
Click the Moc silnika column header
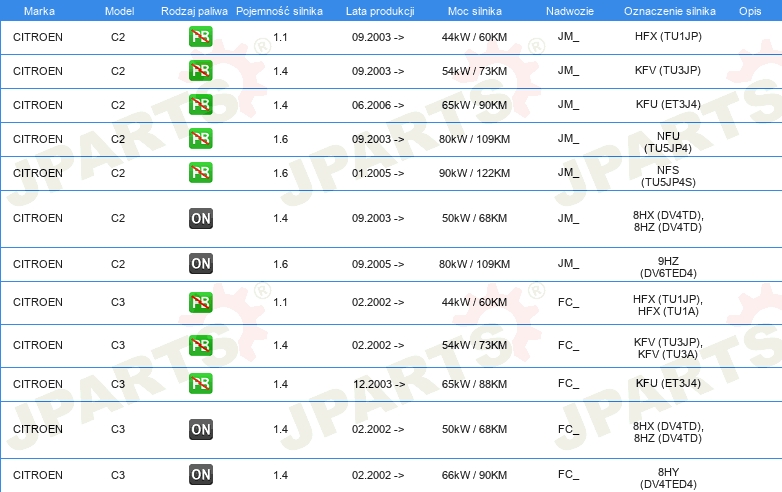coord(475,11)
